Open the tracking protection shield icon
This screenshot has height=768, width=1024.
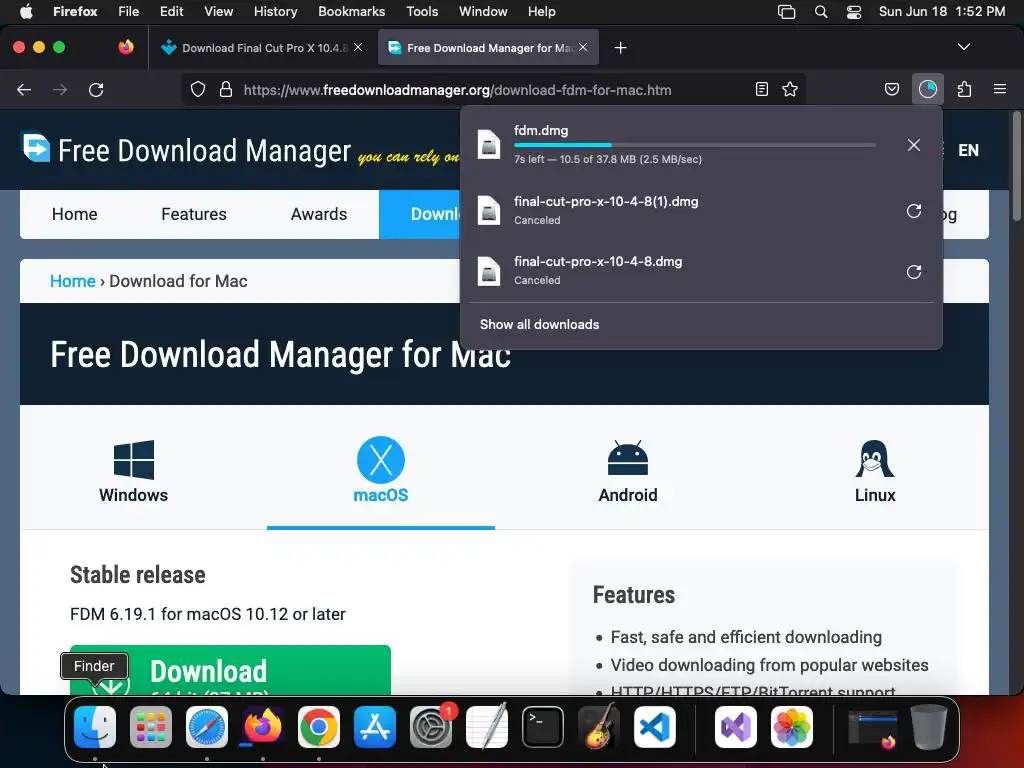pos(198,89)
